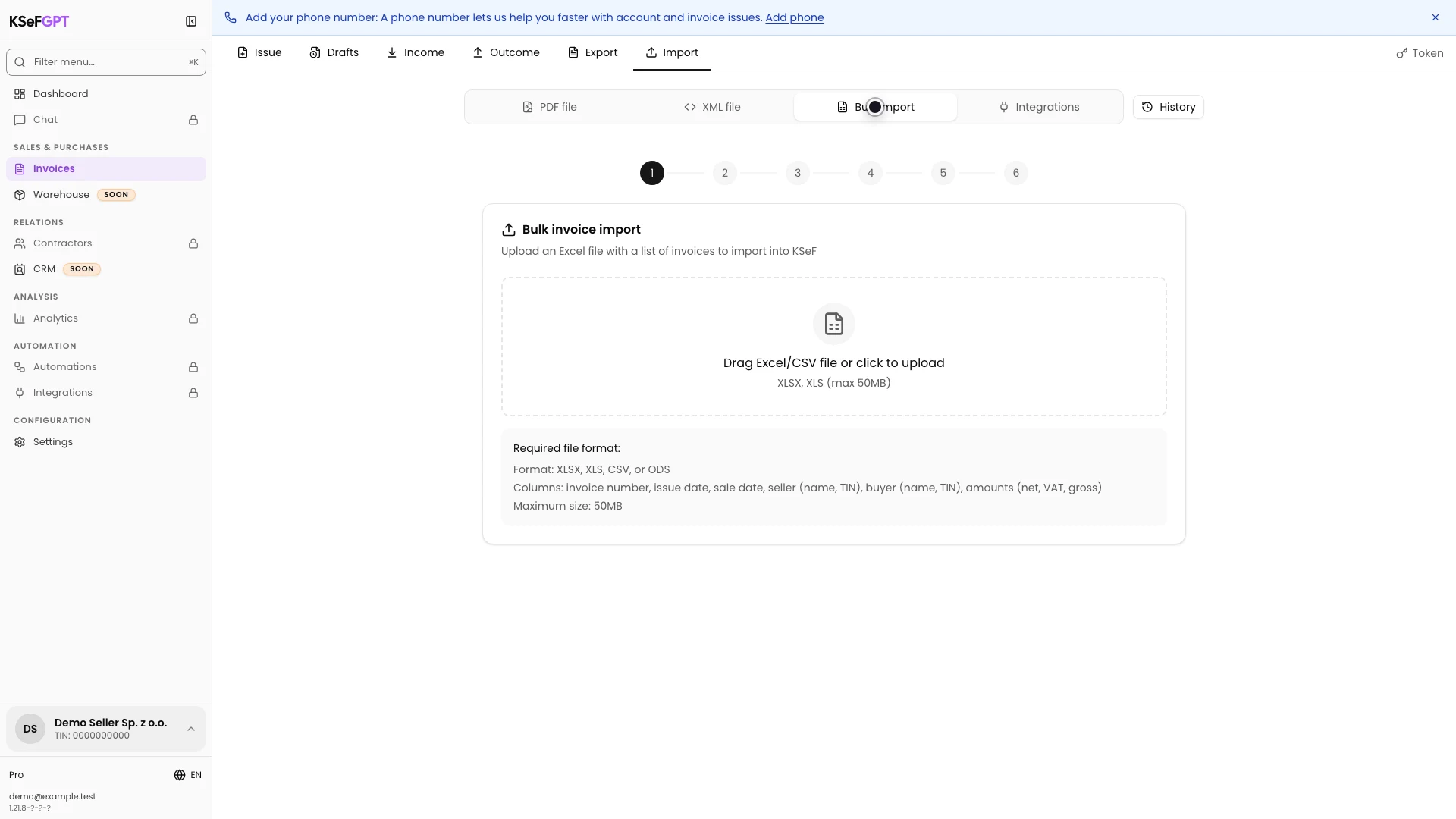This screenshot has width=1456, height=819.
Task: Open Dashboard from the sidebar
Action: tap(106, 94)
